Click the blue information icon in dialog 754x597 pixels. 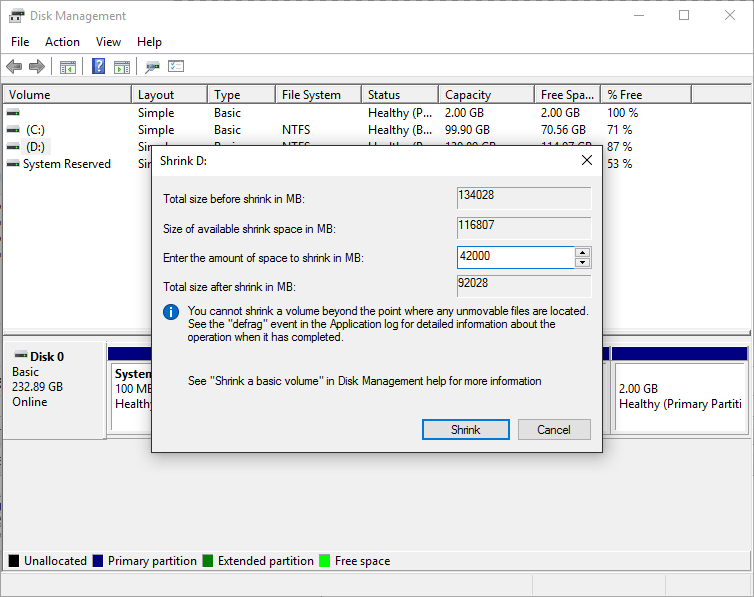click(171, 312)
